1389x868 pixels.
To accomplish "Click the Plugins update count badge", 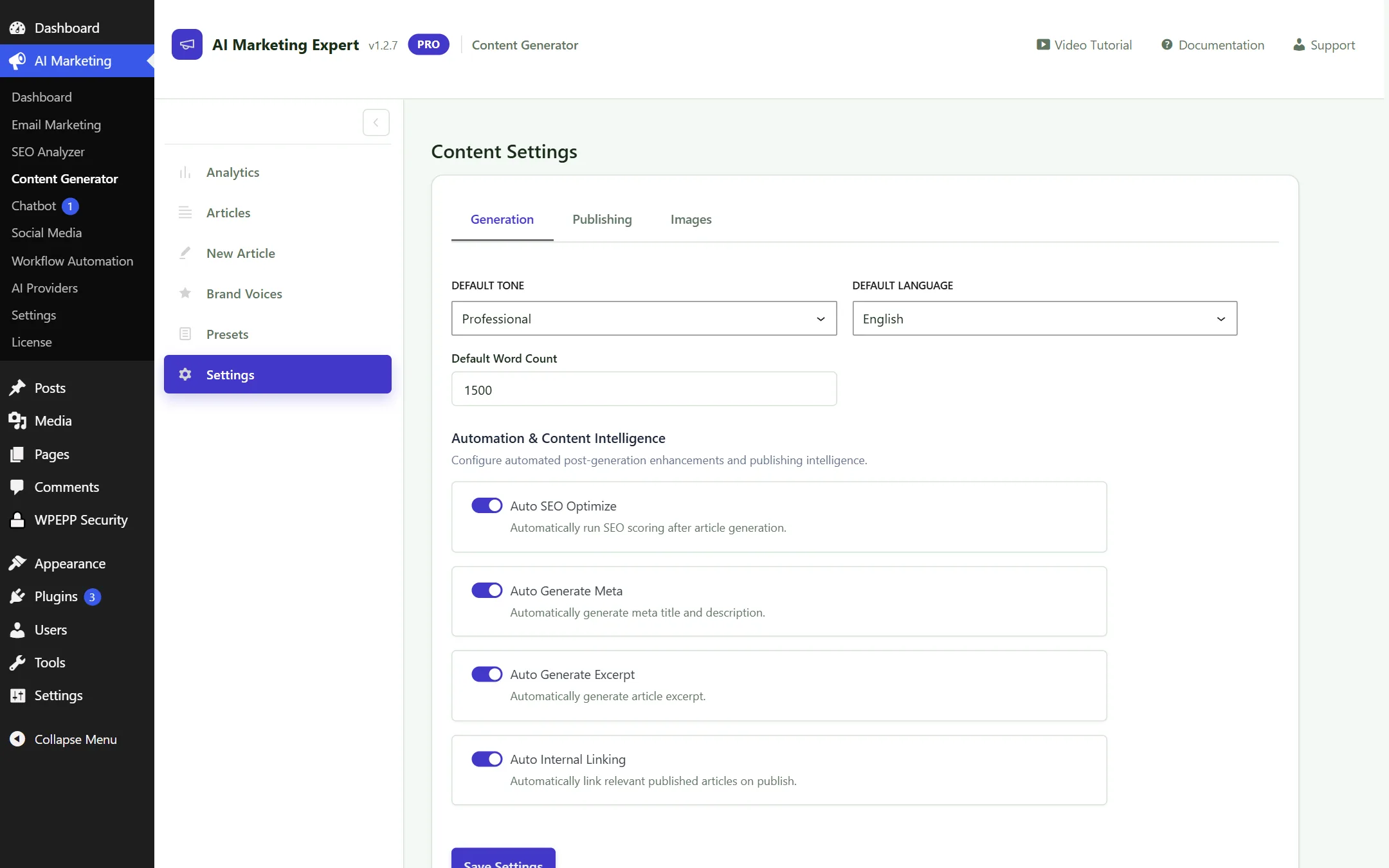I will coord(92,597).
